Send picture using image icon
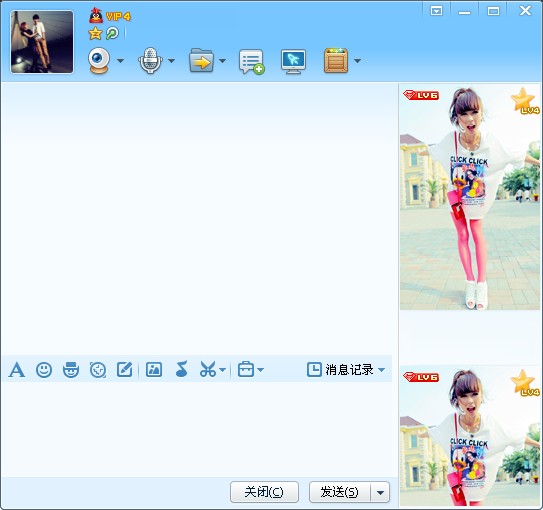This screenshot has width=543, height=510. pyautogui.click(x=154, y=369)
